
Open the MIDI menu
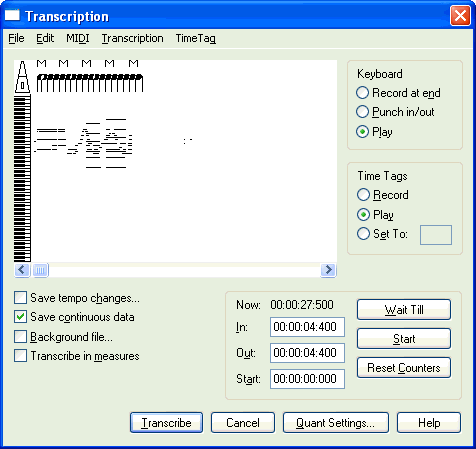78,38
